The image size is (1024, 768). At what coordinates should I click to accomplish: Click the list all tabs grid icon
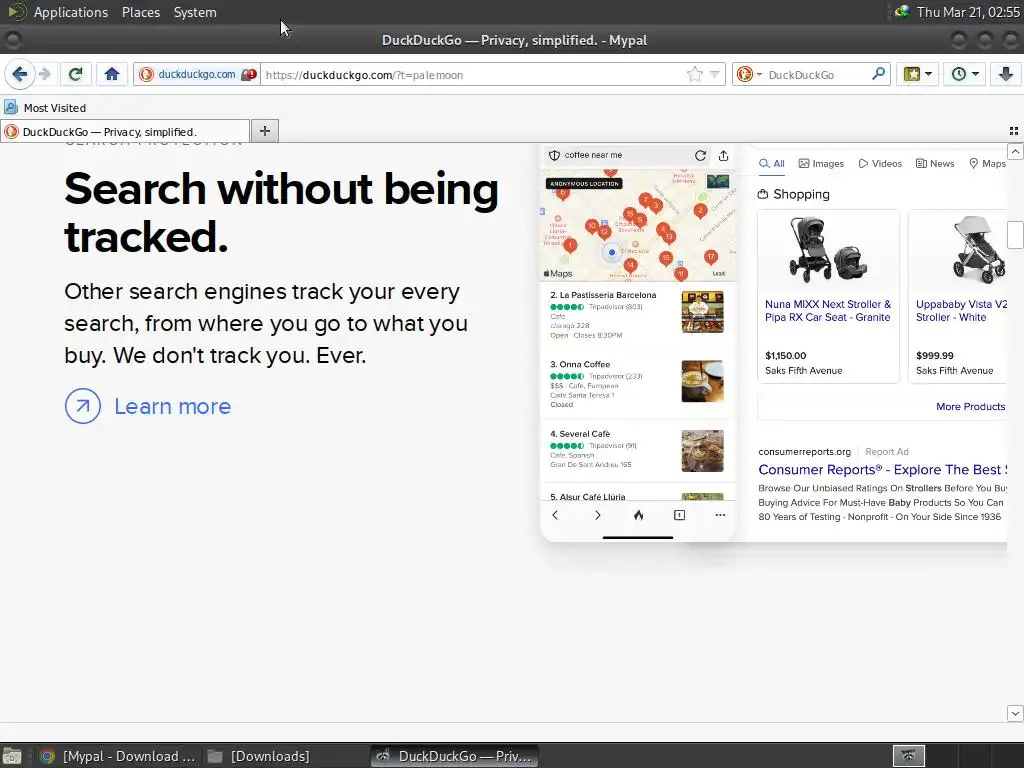coord(1014,131)
